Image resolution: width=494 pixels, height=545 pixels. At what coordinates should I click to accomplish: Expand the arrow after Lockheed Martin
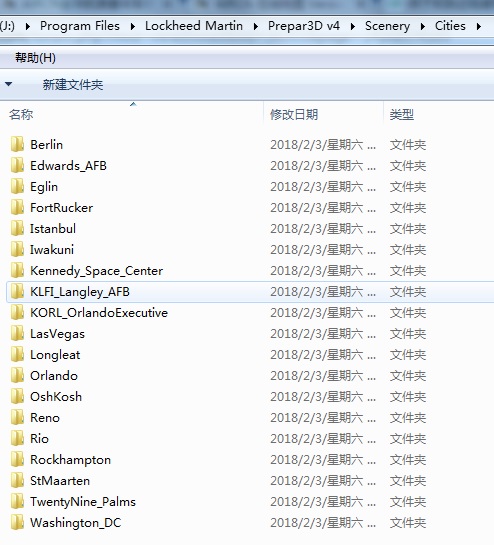(x=256, y=26)
